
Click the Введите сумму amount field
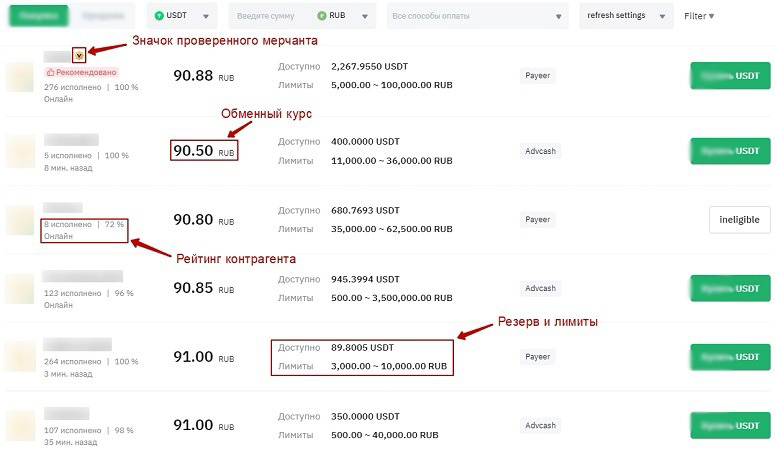pyautogui.click(x=270, y=17)
